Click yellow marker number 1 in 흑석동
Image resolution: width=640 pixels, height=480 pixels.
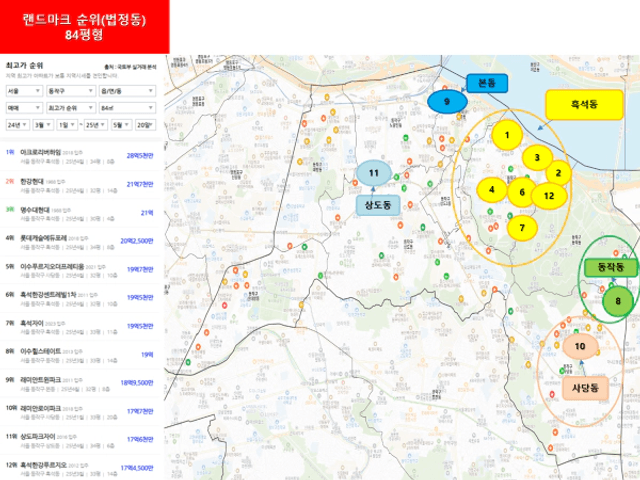point(507,135)
